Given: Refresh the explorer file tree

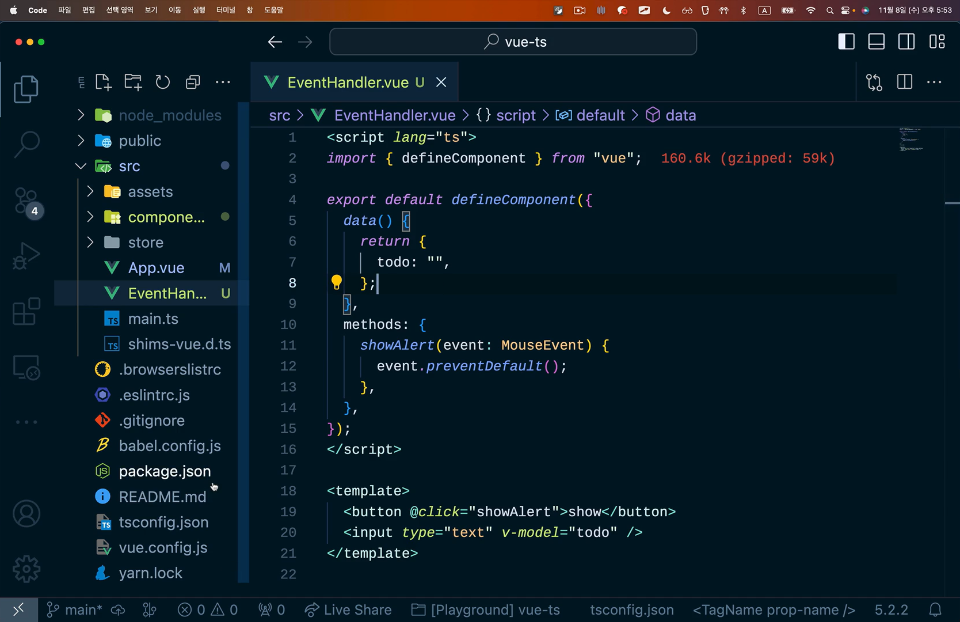Looking at the screenshot, I should [x=163, y=82].
